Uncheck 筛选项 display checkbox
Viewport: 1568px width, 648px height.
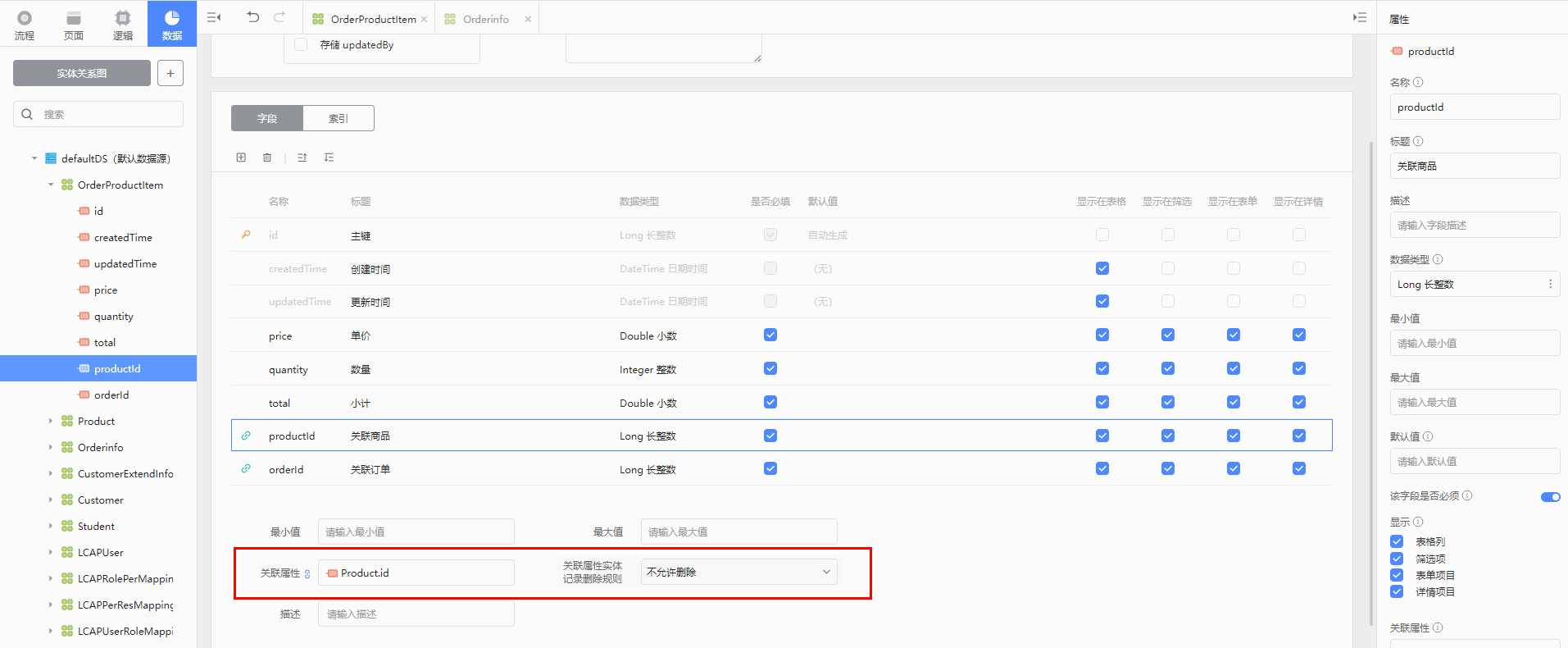point(1397,559)
